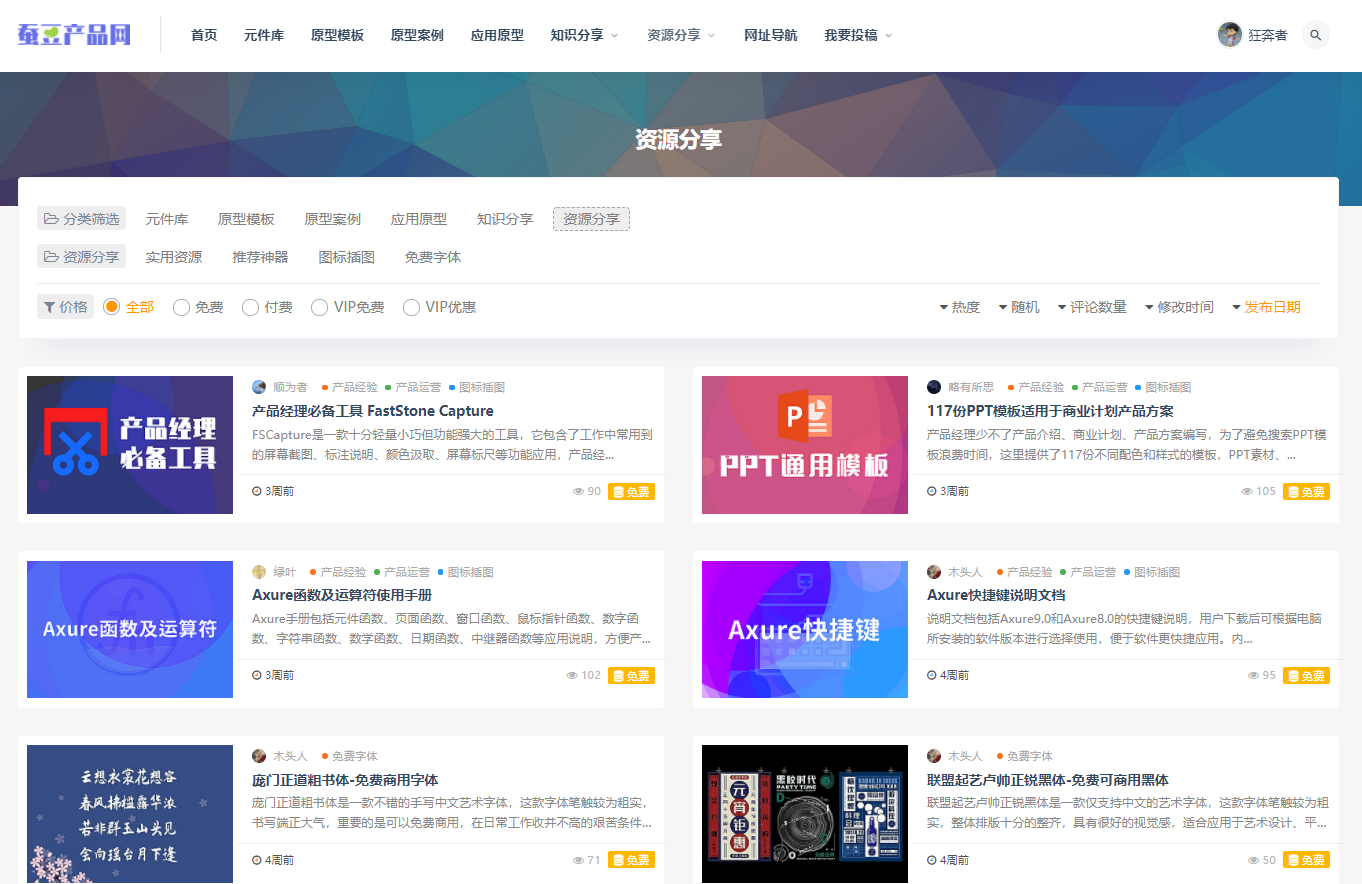Click the 免费 badge on Axure函数 card
1362x884 pixels.
pyautogui.click(x=631, y=676)
